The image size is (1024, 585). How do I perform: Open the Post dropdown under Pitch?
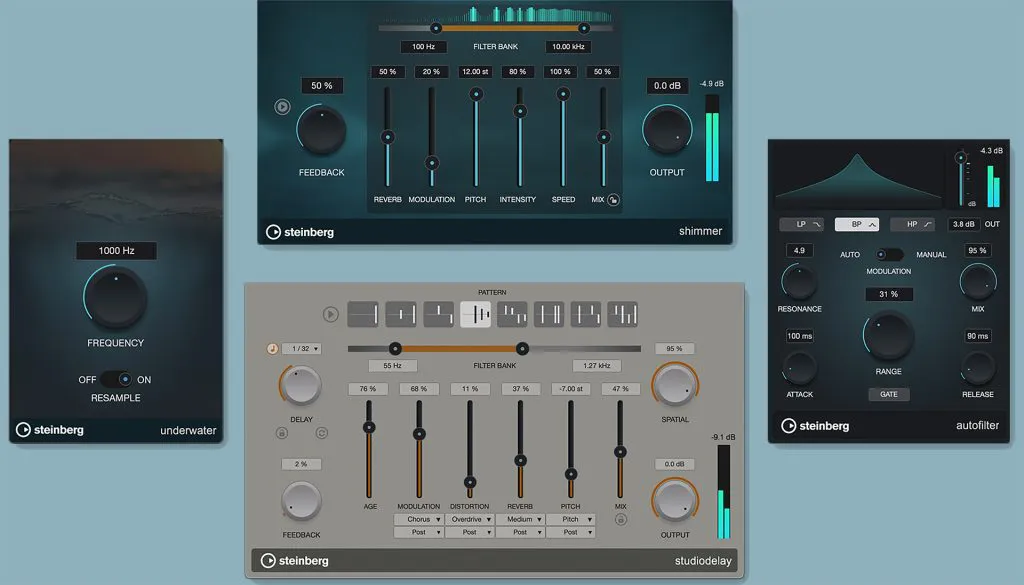tap(570, 532)
